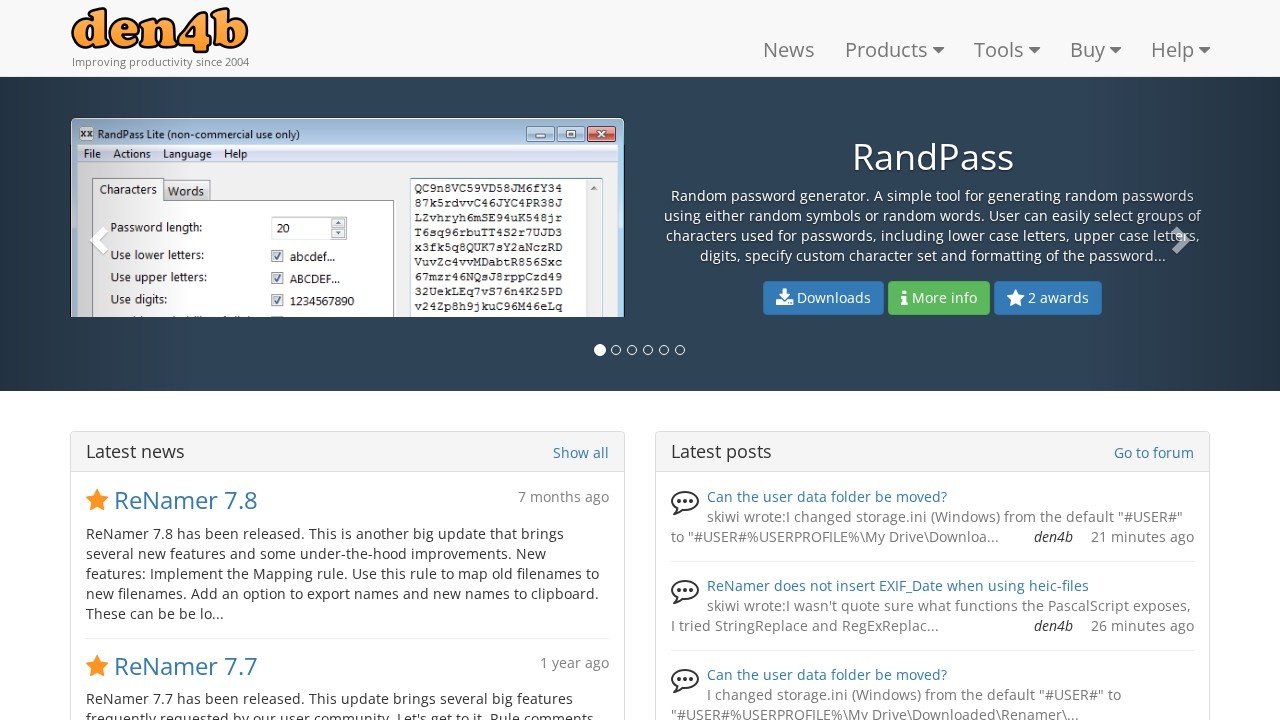The image size is (1280, 720).
Task: Select the fourth carousel indicator dot
Action: [x=648, y=350]
